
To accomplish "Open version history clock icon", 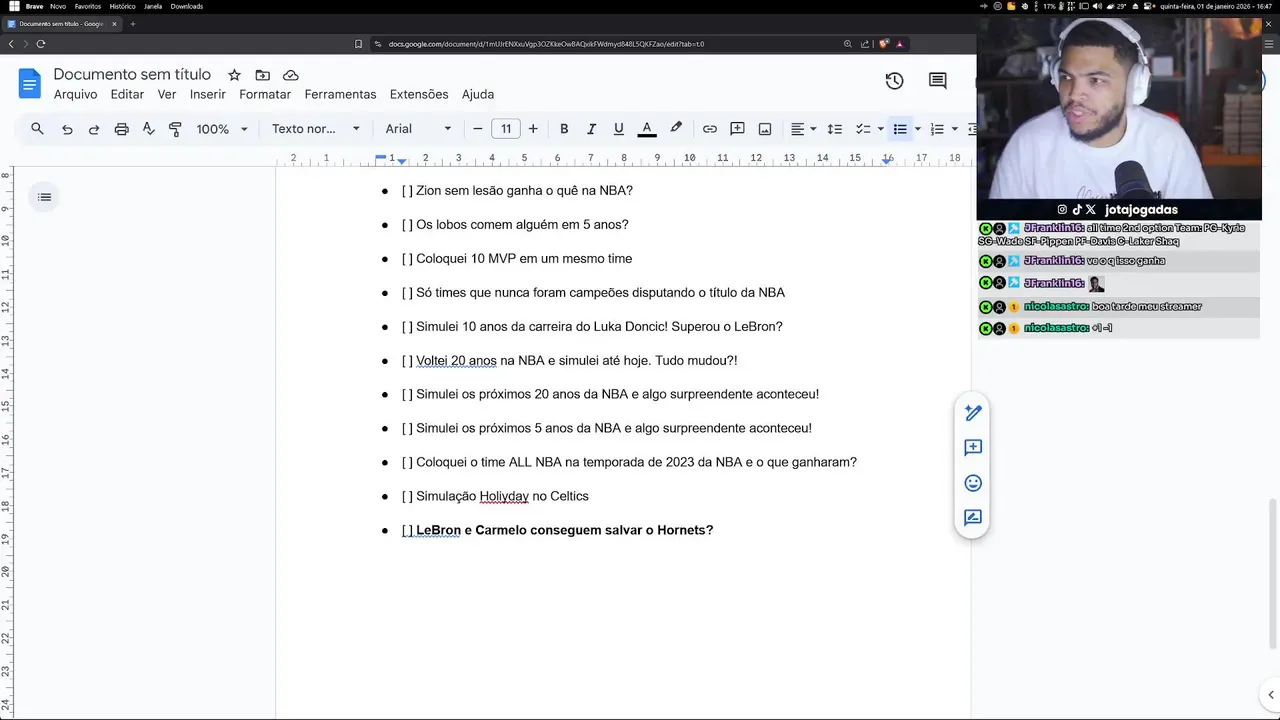I will [894, 81].
